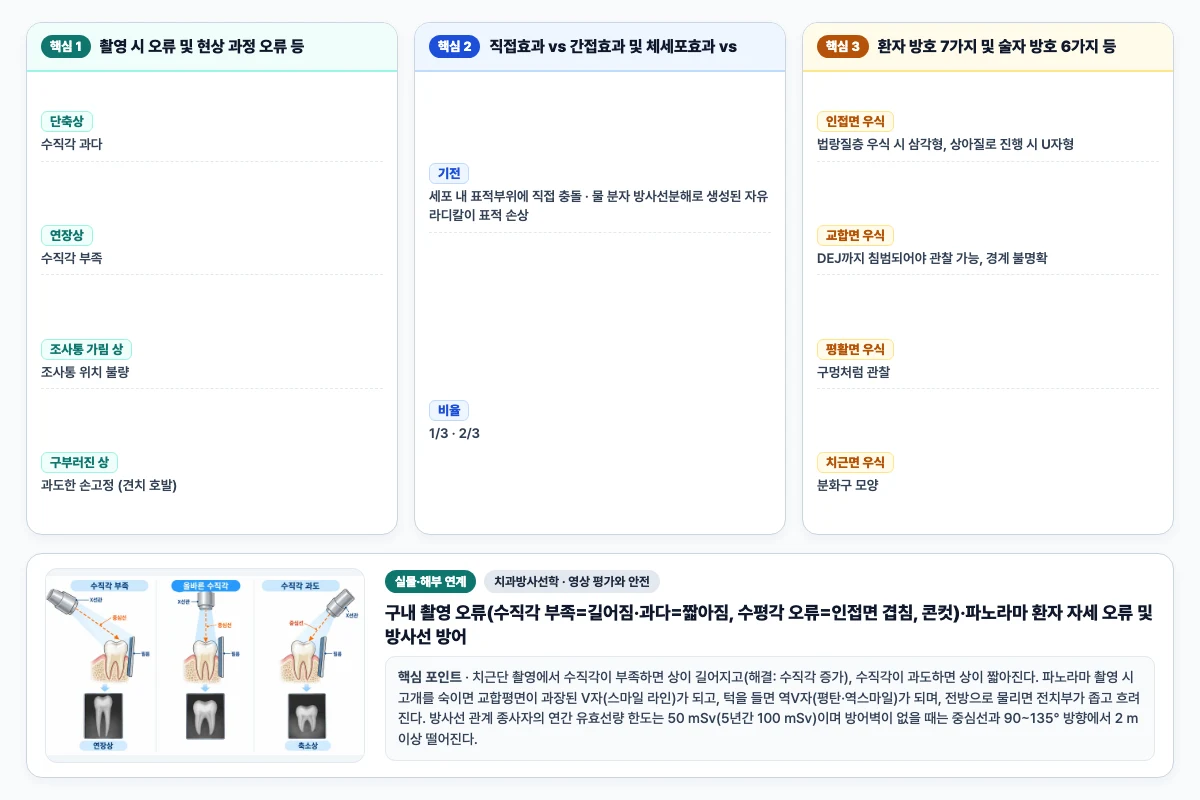Click the 치근면 우식 tag
The width and height of the screenshot is (1200, 800).
tap(855, 462)
